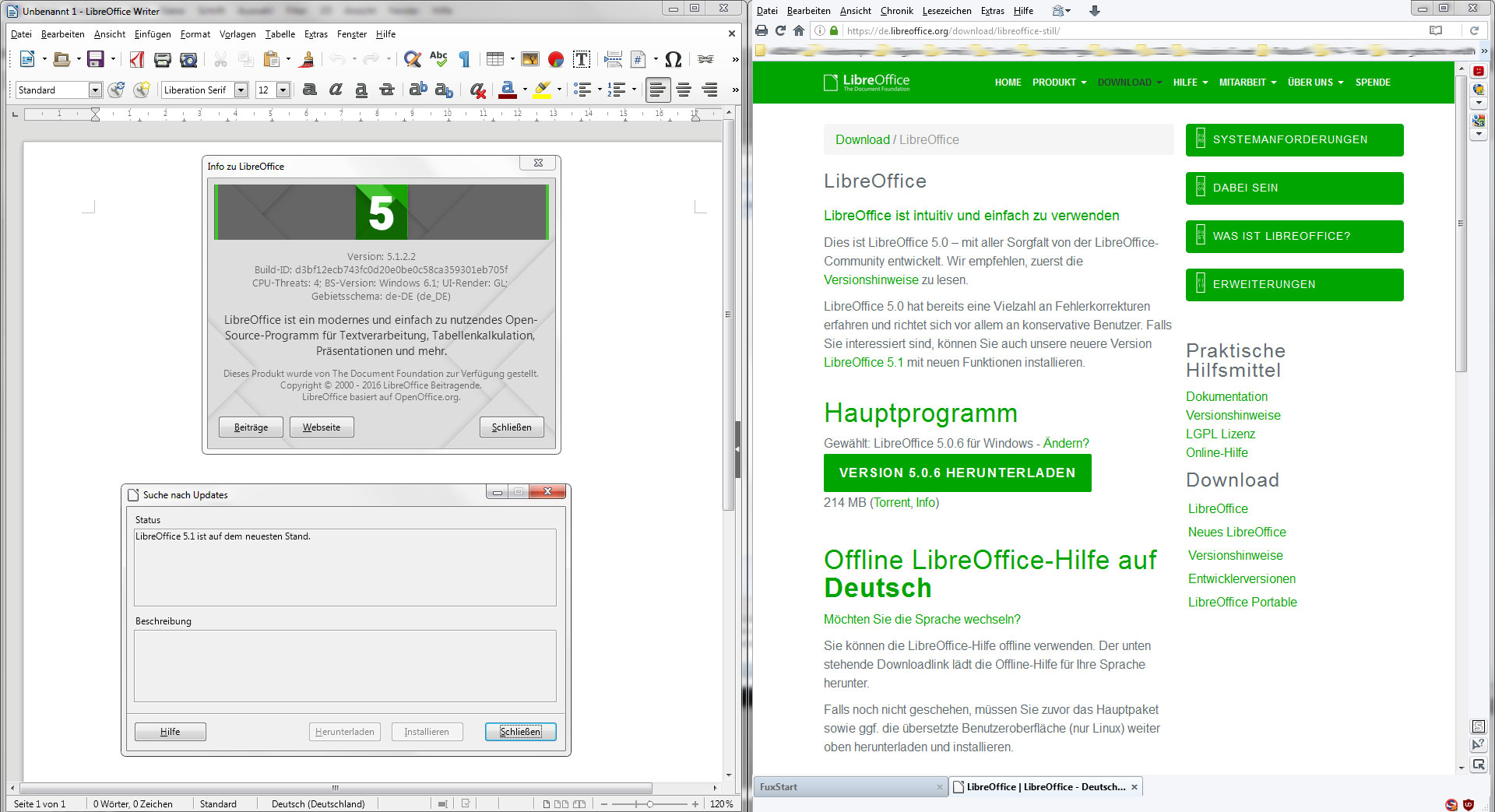
Task: Click the browser home icon
Action: pos(799,31)
